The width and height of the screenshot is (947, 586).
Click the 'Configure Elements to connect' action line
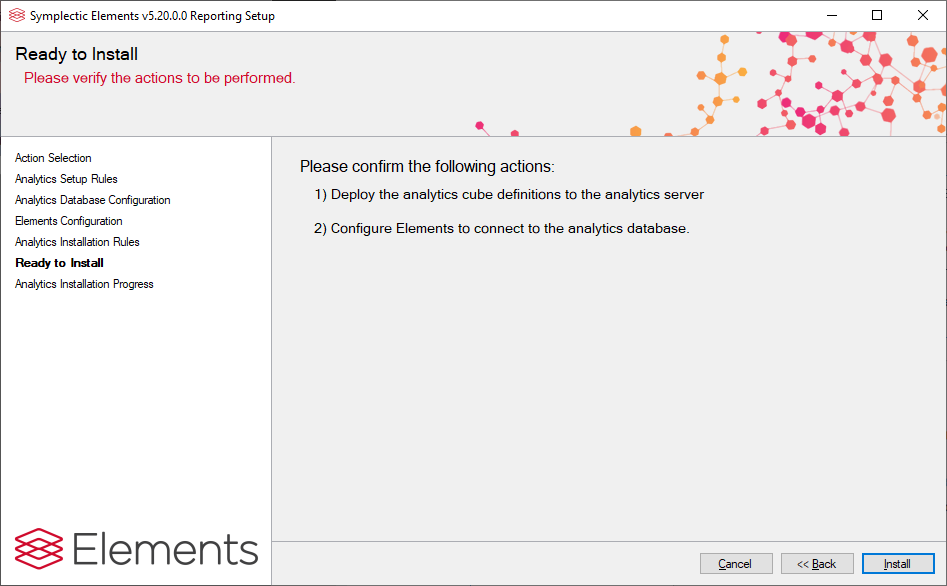(x=502, y=229)
